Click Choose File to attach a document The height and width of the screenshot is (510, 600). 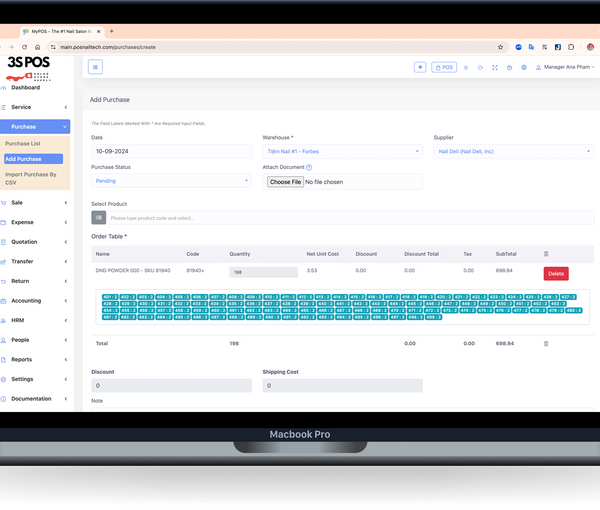[x=285, y=182]
